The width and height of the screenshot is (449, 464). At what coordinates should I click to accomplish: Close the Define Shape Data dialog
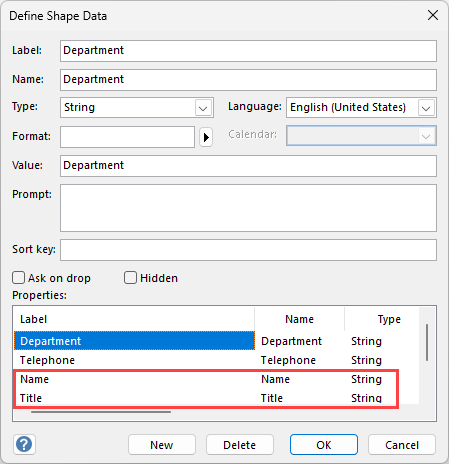tap(433, 15)
